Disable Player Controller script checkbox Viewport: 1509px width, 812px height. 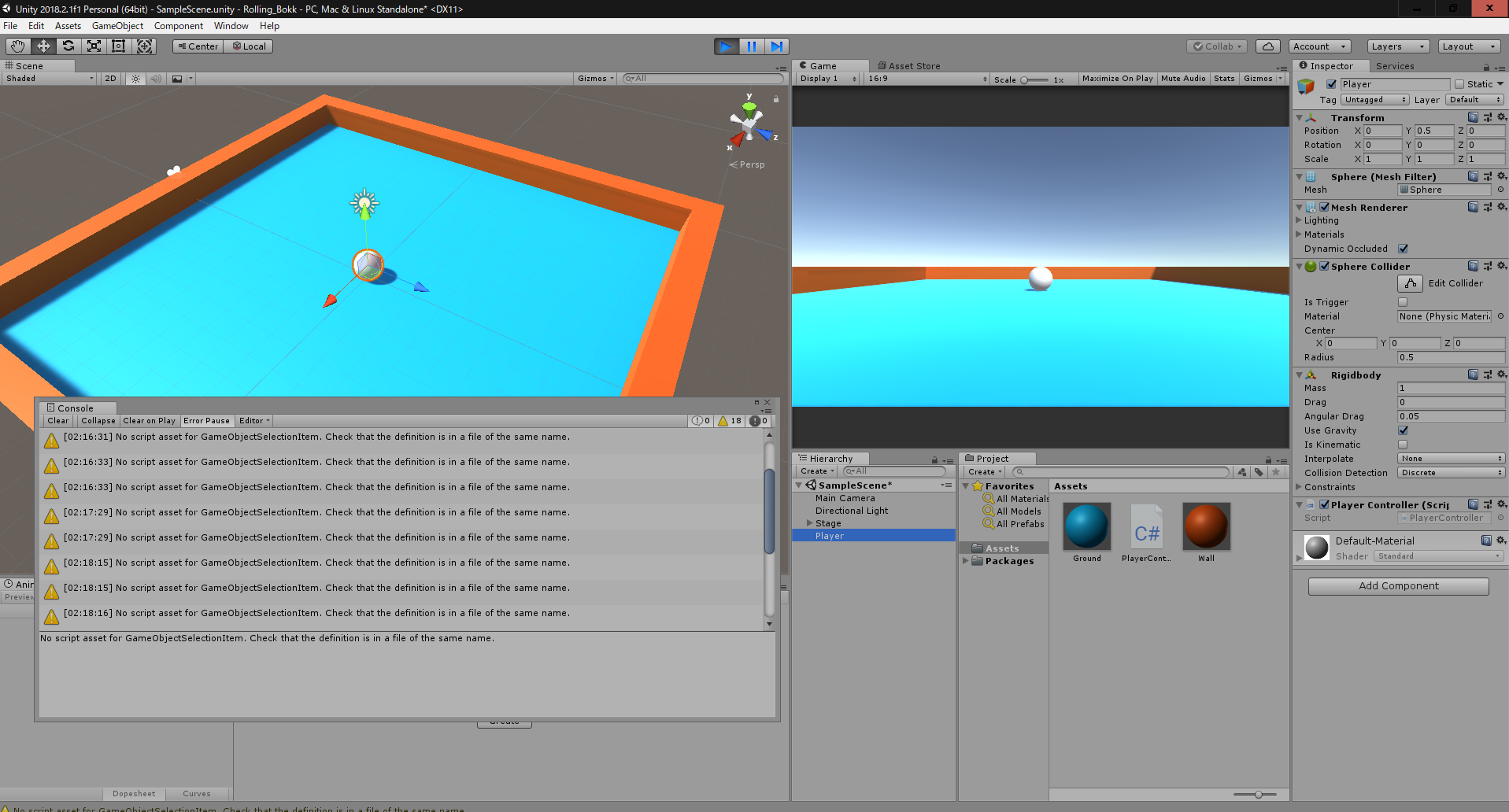pos(1325,504)
